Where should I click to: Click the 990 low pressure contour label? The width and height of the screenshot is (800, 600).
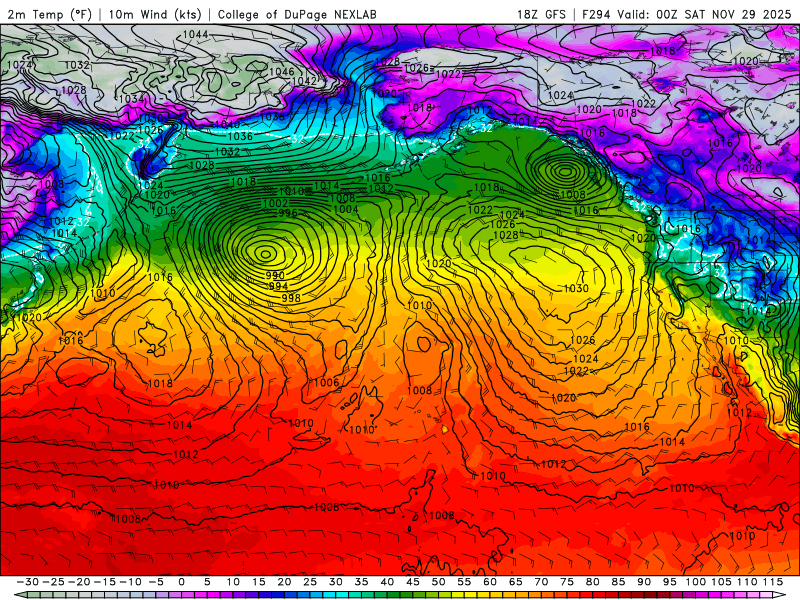[x=275, y=275]
